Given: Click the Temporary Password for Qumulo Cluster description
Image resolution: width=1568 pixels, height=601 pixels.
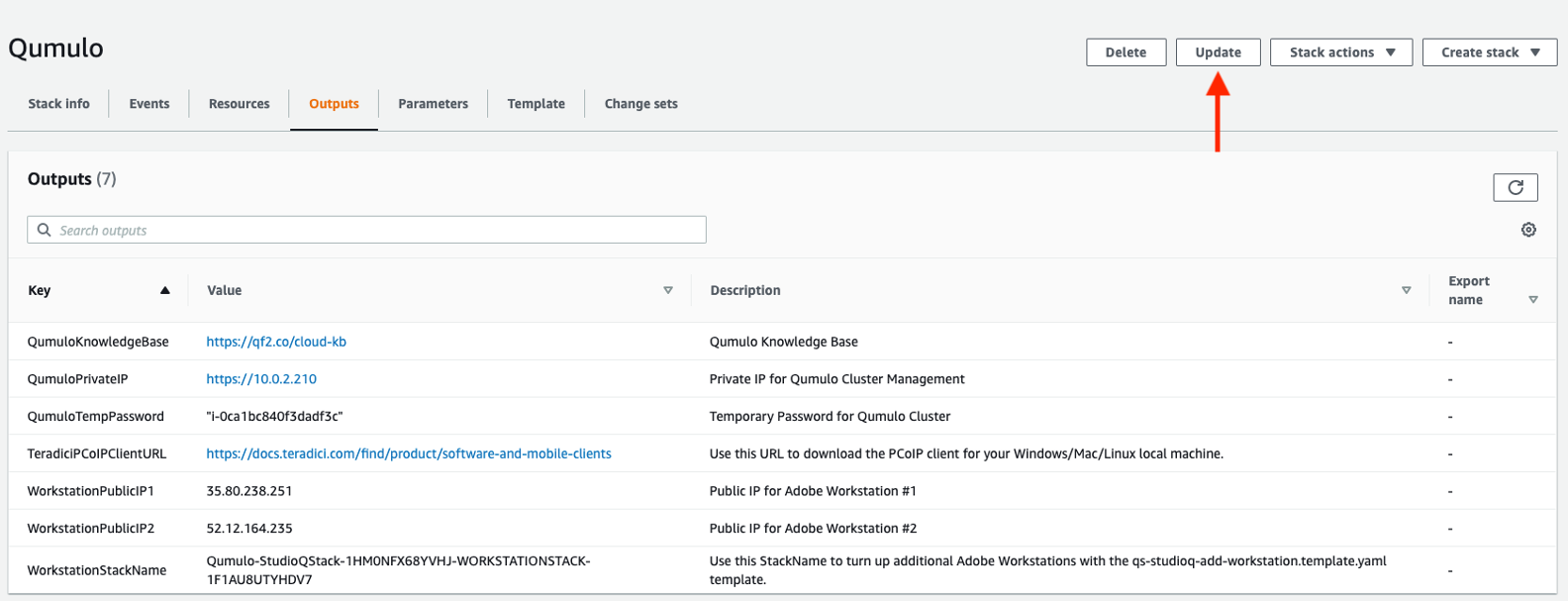Looking at the screenshot, I should point(830,417).
